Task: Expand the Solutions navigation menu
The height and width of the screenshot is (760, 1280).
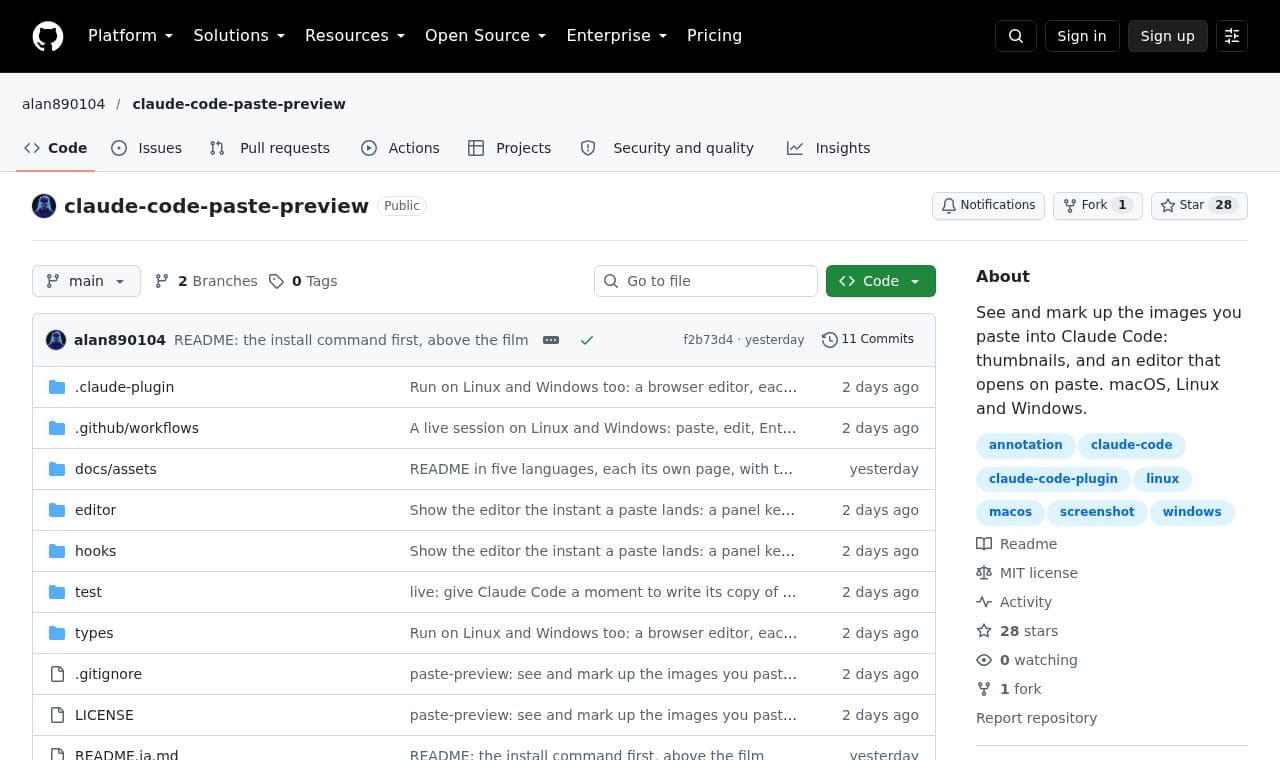Action: 239,36
